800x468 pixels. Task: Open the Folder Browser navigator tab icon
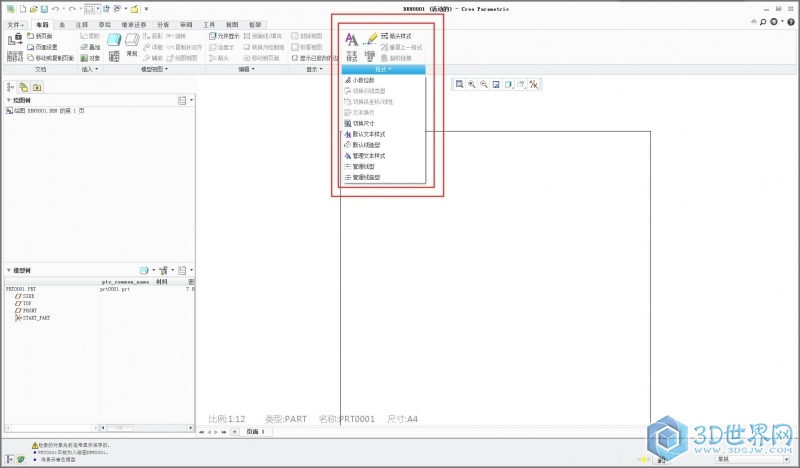23,87
